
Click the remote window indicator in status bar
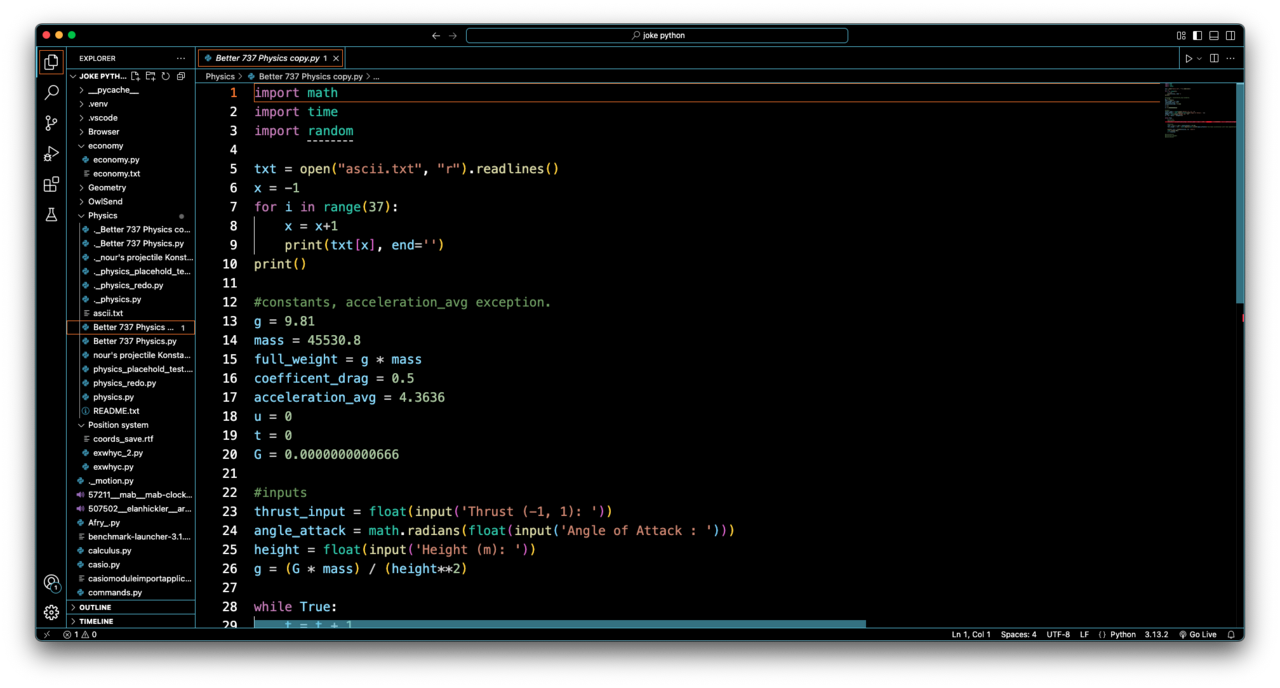[x=46, y=634]
